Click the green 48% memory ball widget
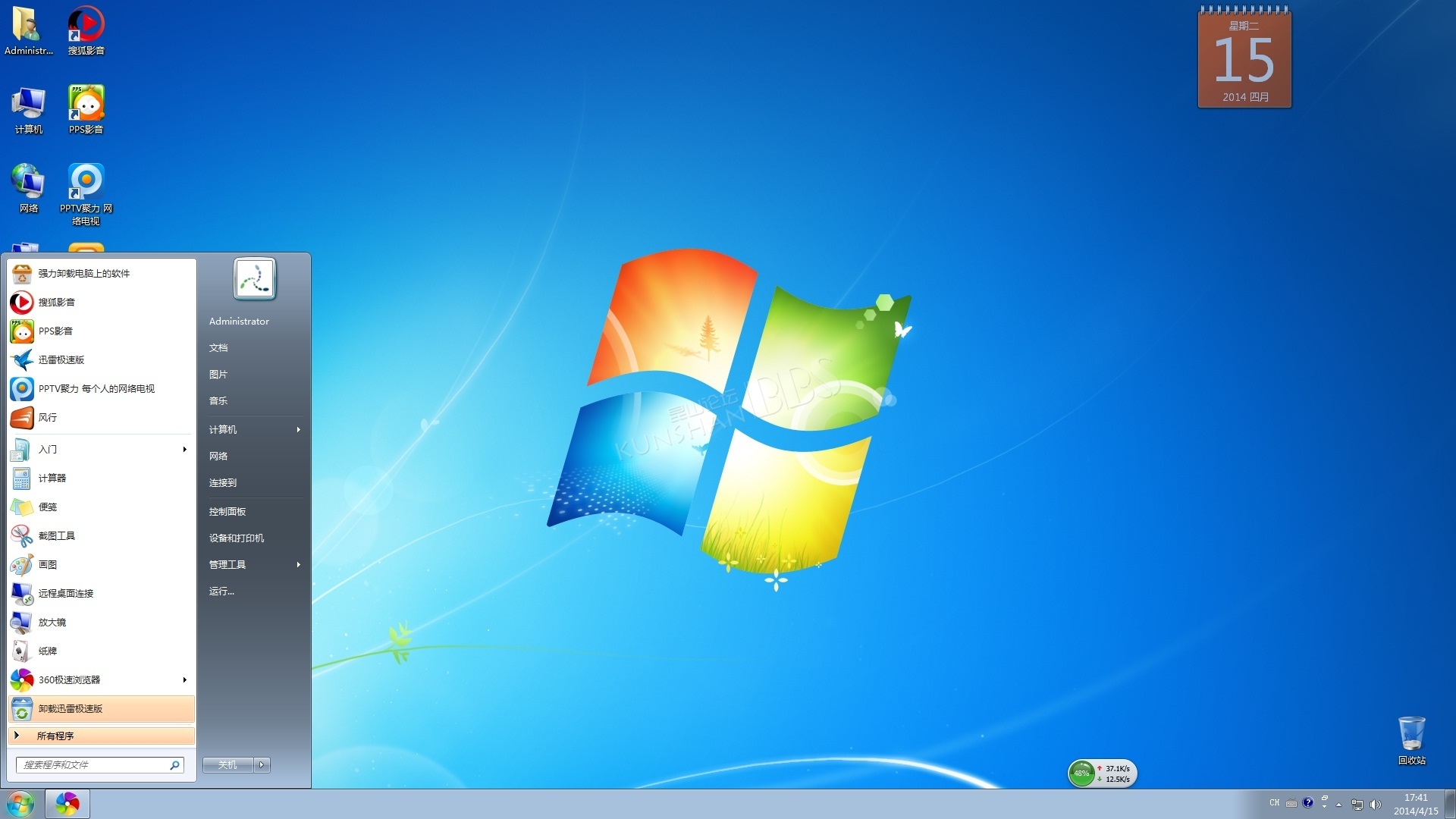The height and width of the screenshot is (819, 1456). click(x=1081, y=773)
